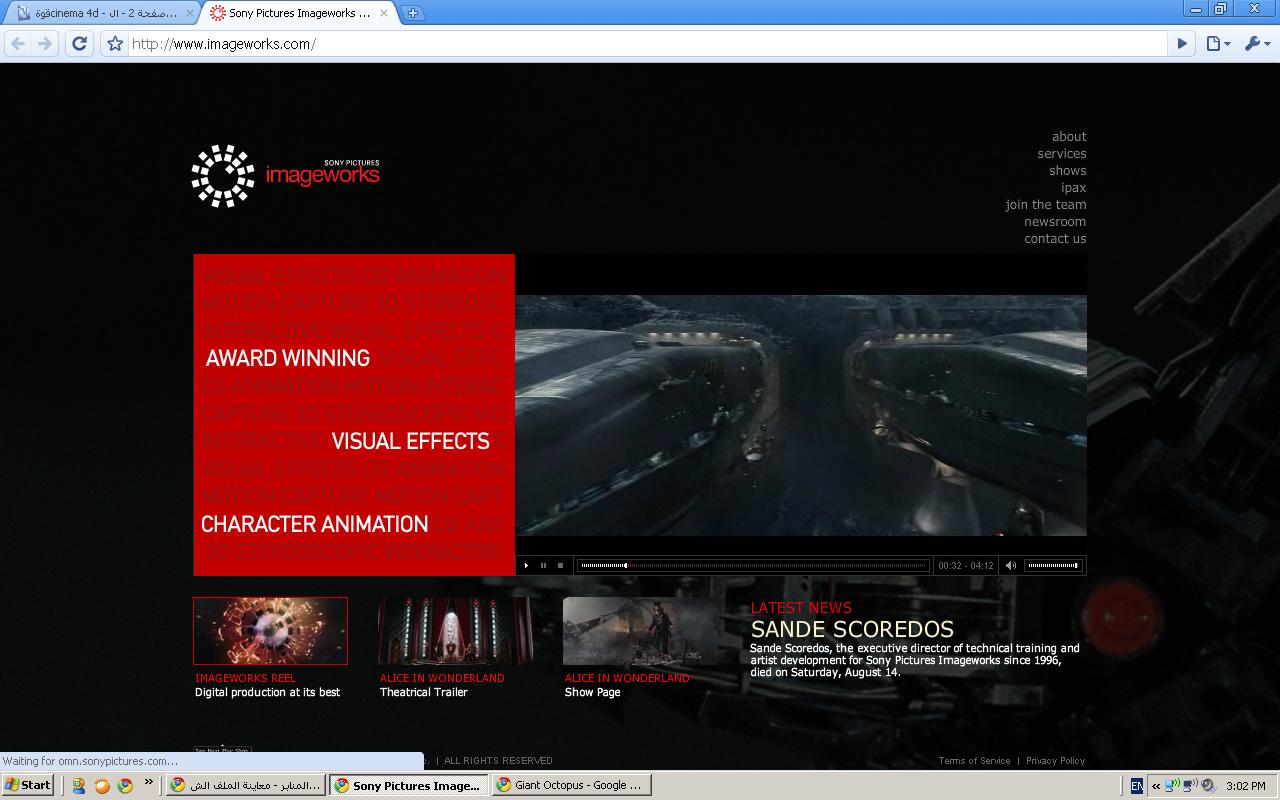Open the wrench settings menu
Image resolution: width=1280 pixels, height=800 pixels.
[1257, 44]
